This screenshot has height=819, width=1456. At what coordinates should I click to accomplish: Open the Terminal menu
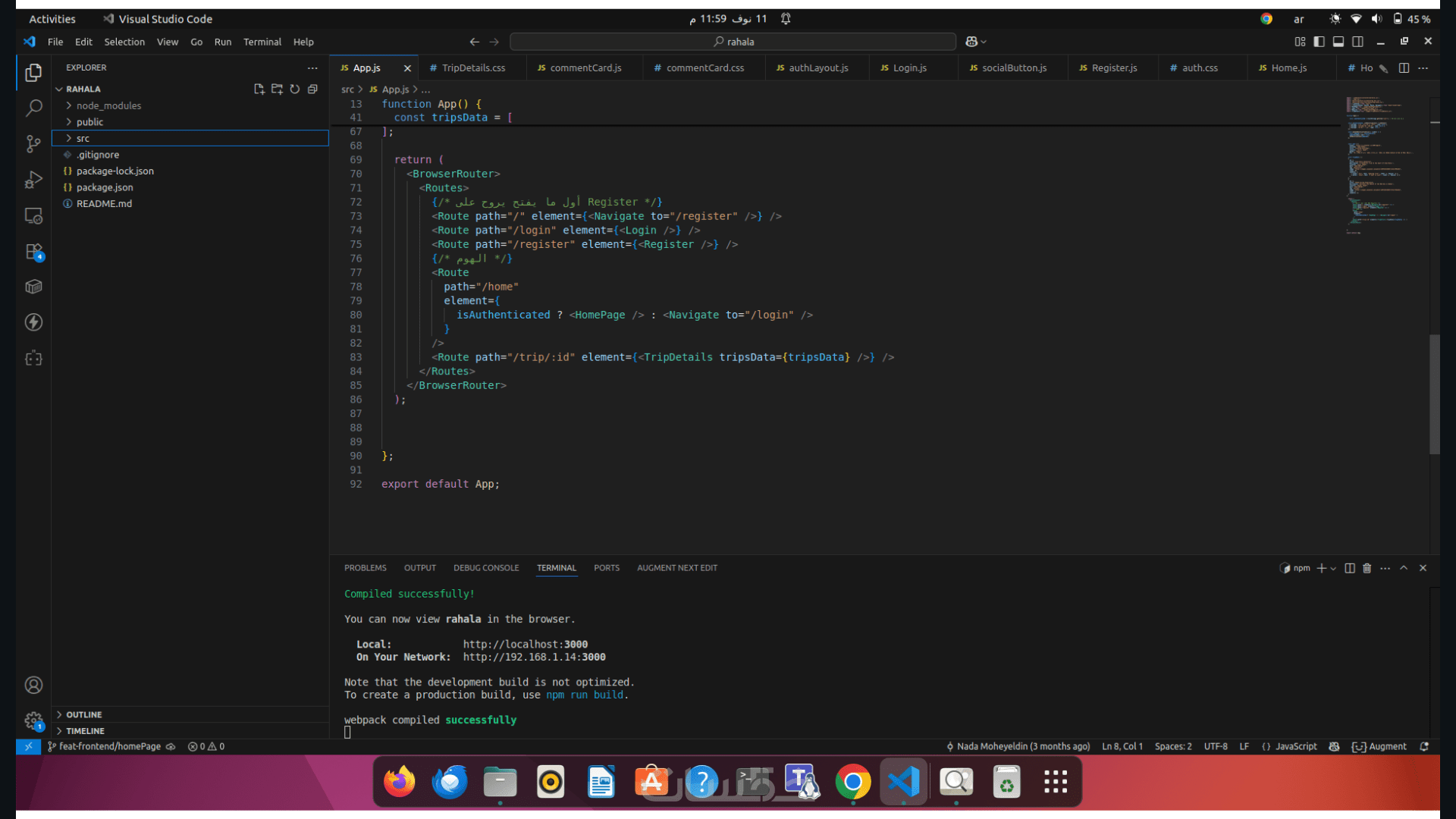262,42
